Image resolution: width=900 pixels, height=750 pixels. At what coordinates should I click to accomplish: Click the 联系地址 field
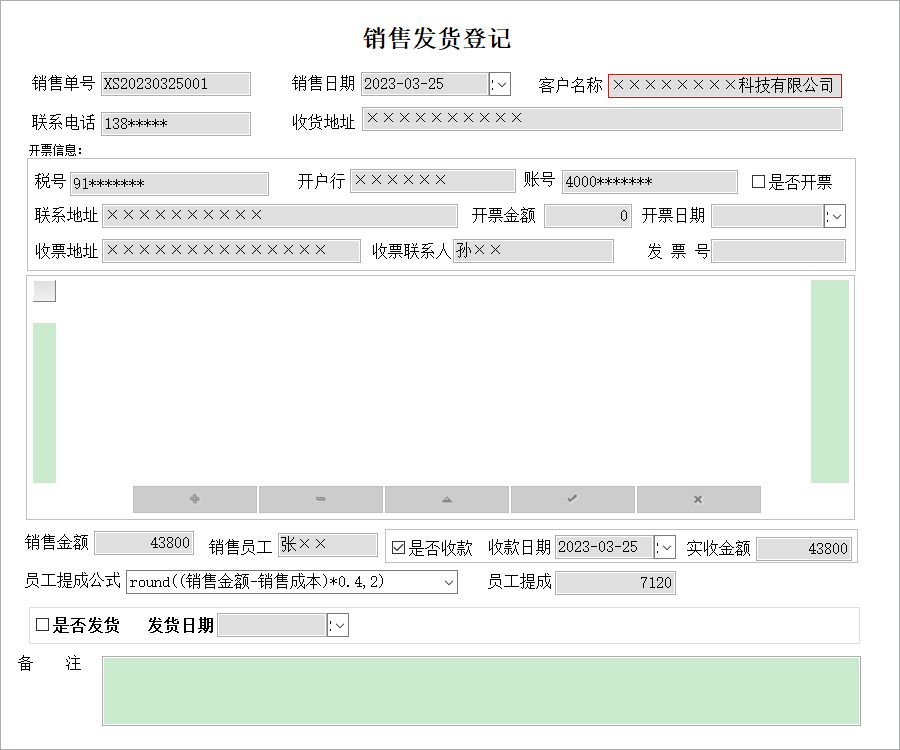(280, 216)
